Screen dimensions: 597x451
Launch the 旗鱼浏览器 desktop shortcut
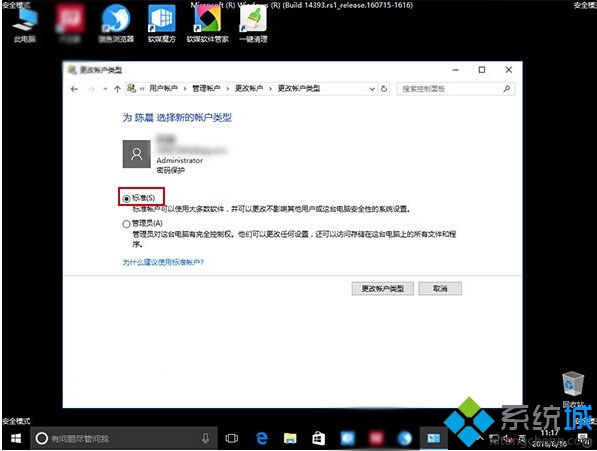pyautogui.click(x=116, y=24)
